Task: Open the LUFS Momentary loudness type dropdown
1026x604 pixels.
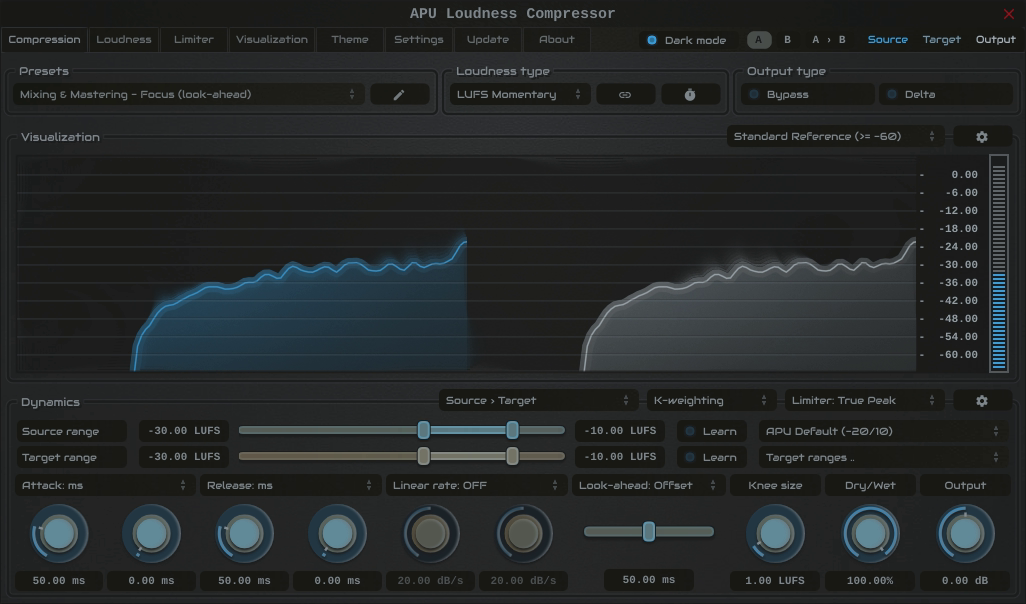Action: [x=520, y=95]
